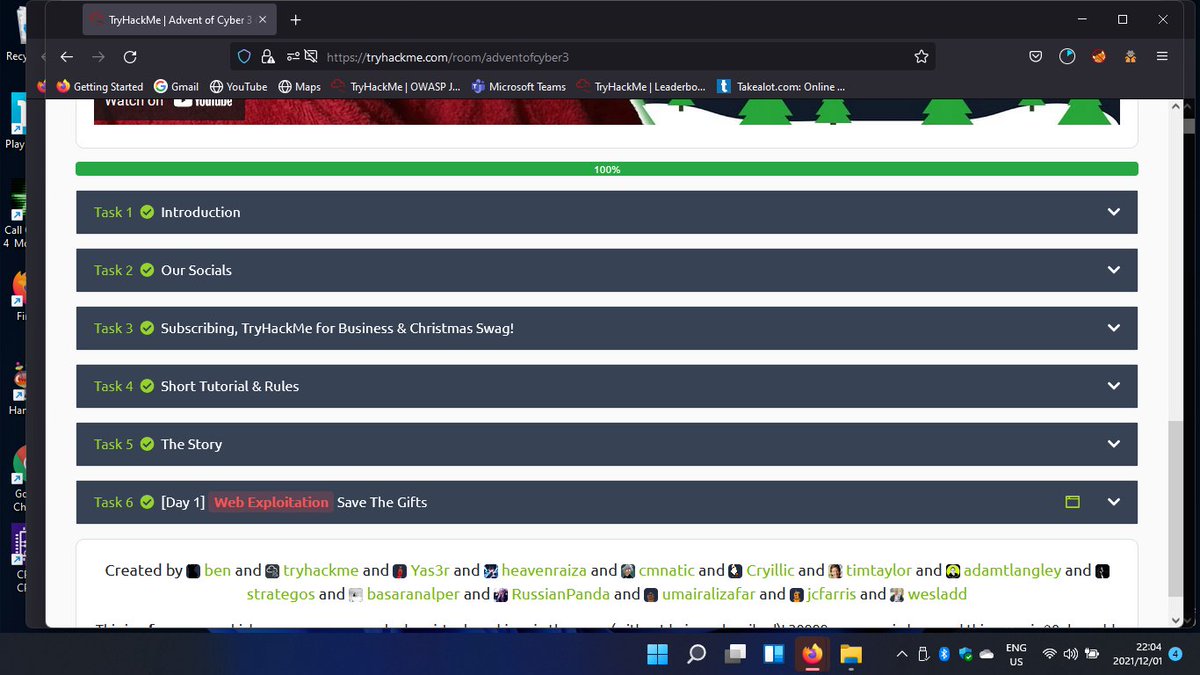Open the TryHackMe Leaderboard bookmark
This screenshot has height=675, width=1200.
point(640,87)
